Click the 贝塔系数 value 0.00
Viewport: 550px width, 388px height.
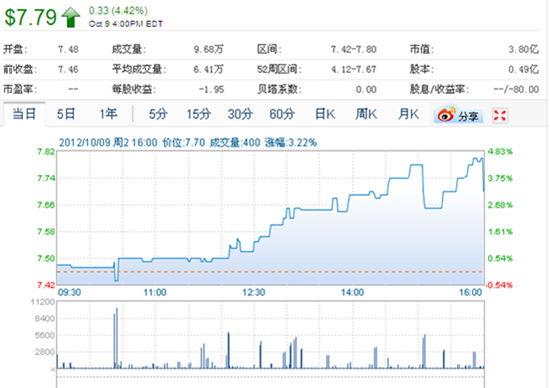point(366,89)
